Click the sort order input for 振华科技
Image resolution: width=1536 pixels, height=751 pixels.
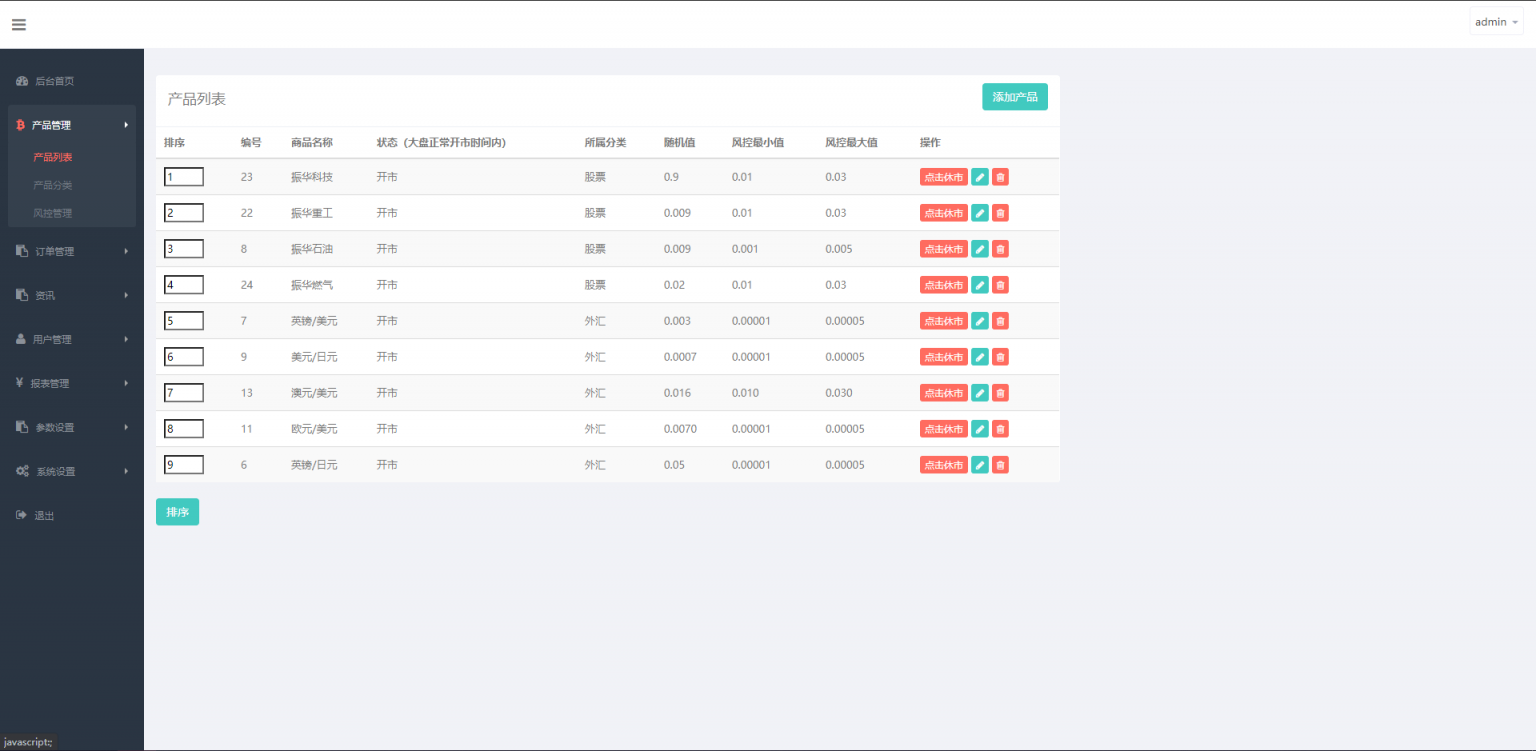(184, 177)
